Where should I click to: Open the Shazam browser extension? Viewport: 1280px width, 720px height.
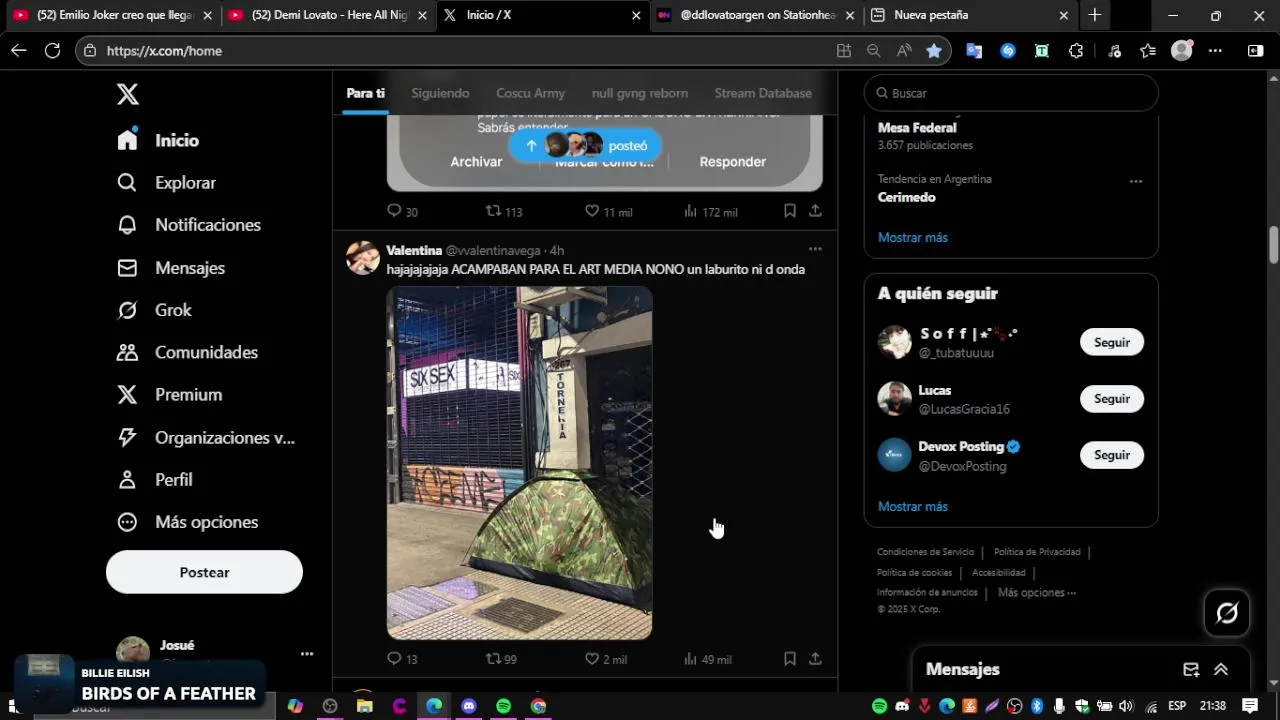click(x=1008, y=51)
